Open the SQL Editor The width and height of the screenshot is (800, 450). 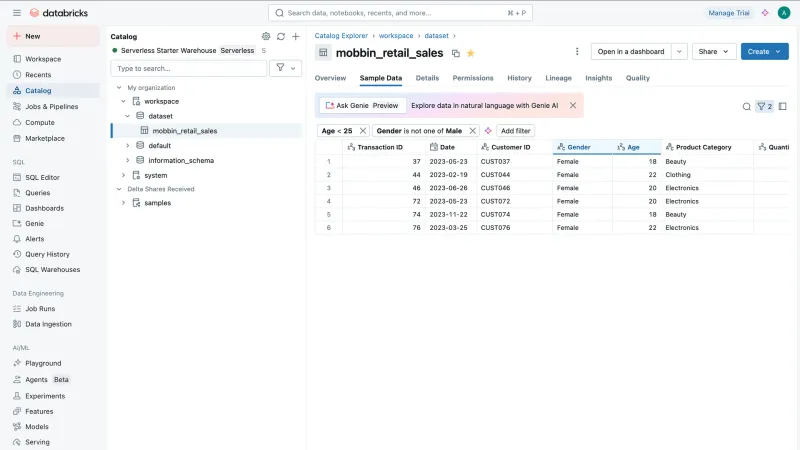(x=53, y=177)
